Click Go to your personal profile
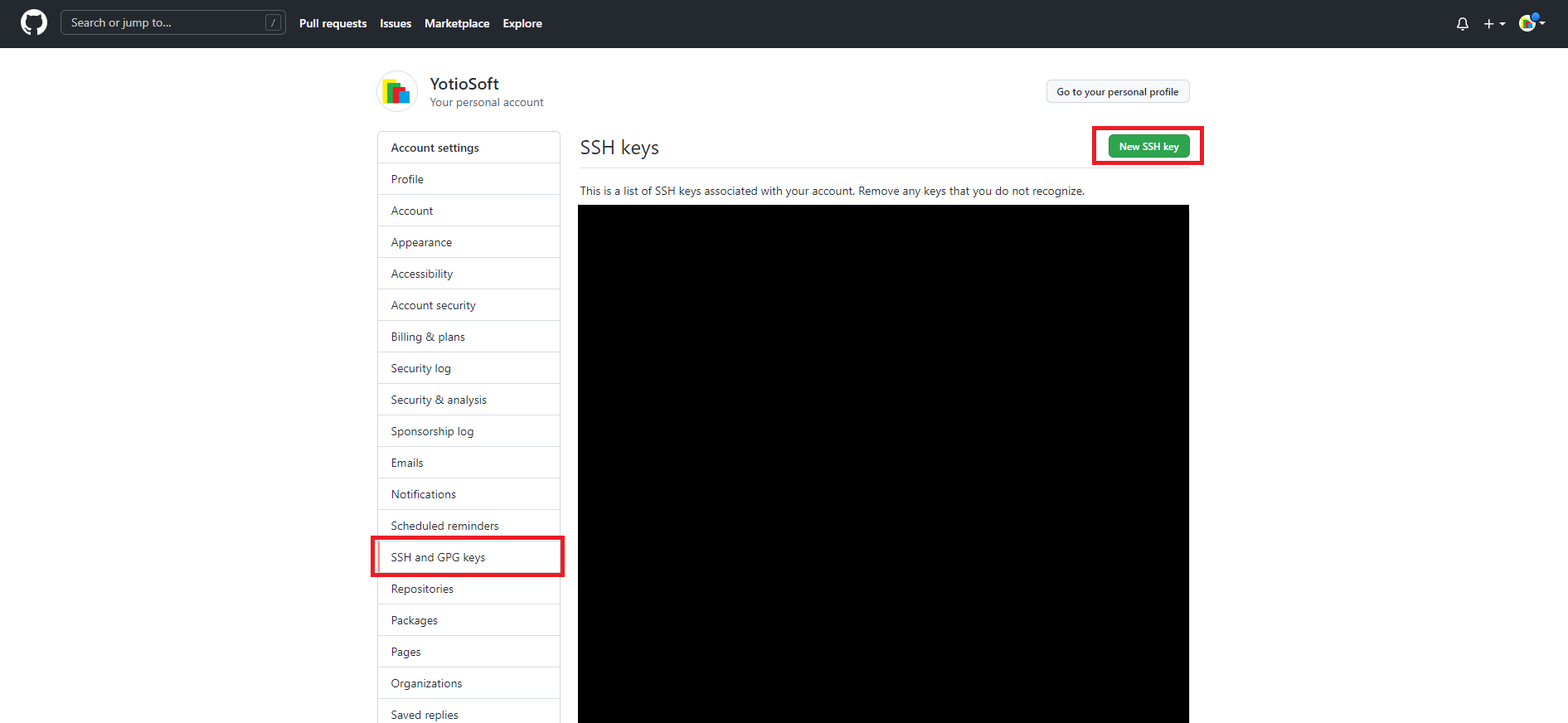This screenshot has height=723, width=1568. (x=1118, y=91)
